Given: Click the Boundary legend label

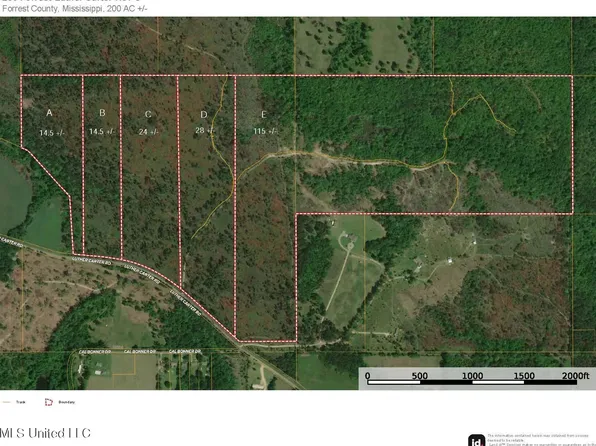Looking at the screenshot, I should pyautogui.click(x=67, y=402).
